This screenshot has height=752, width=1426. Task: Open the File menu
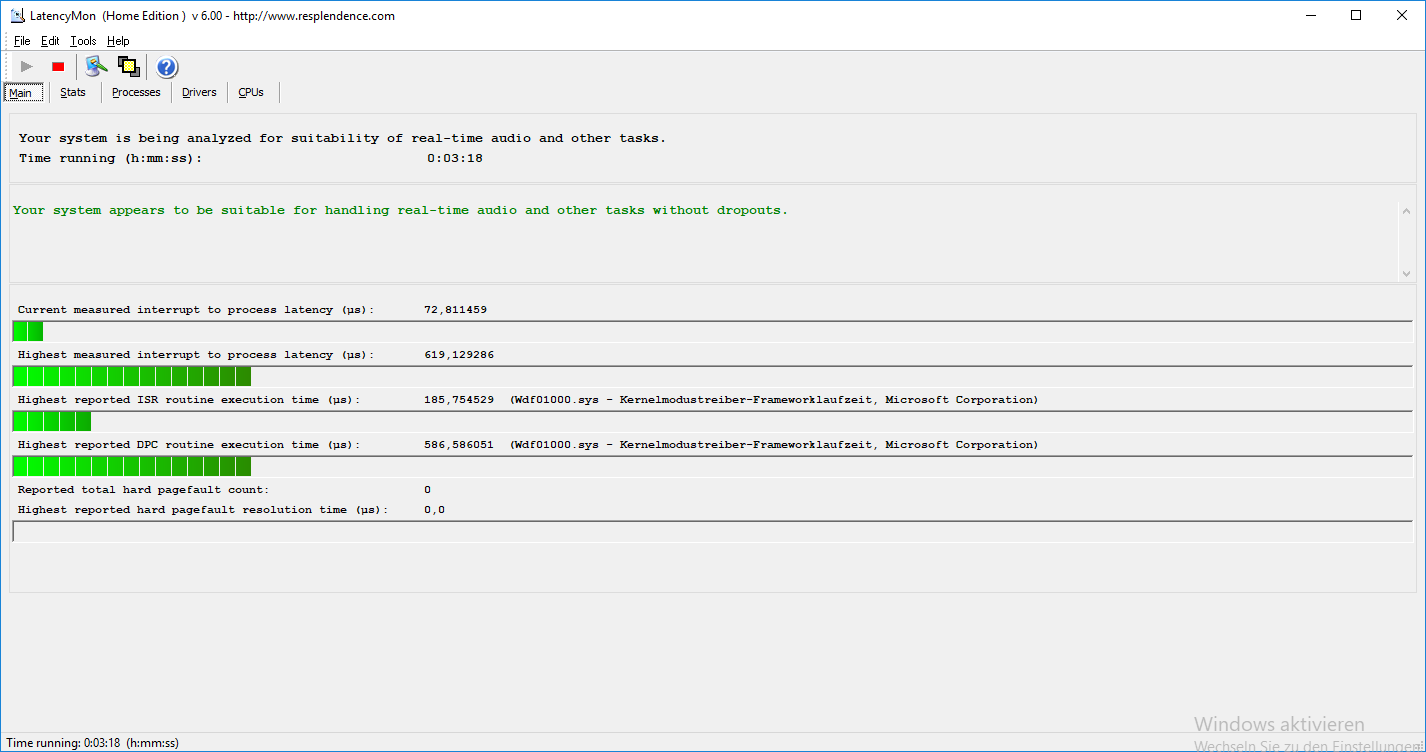[x=22, y=41]
